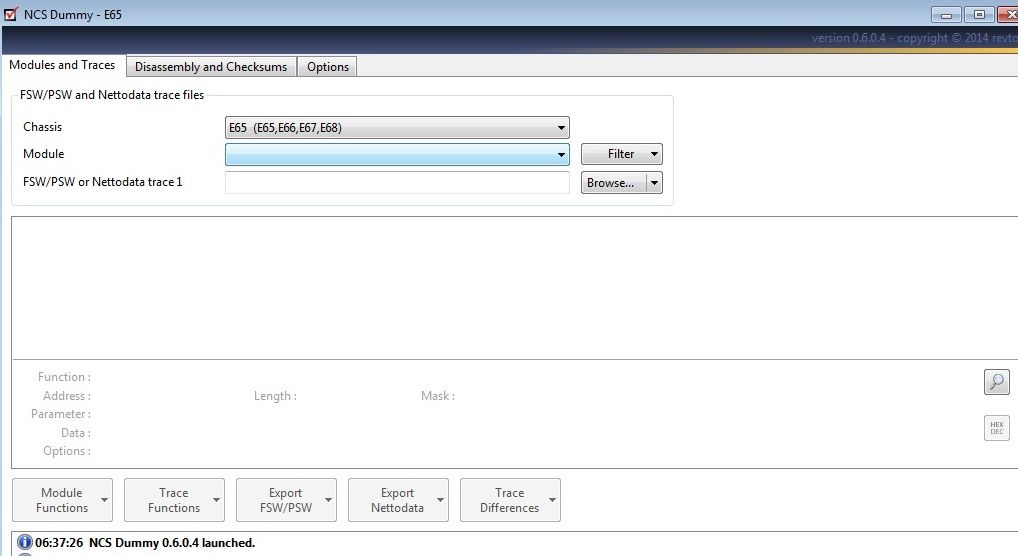Click the info icon in log row
The height and width of the screenshot is (556, 1018).
(25, 542)
